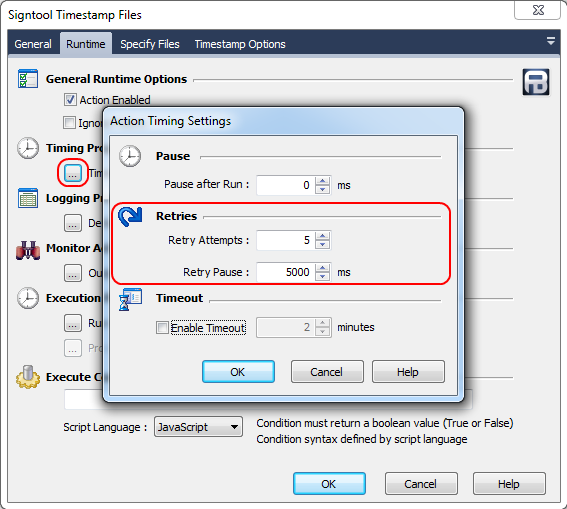The width and height of the screenshot is (567, 509).
Task: Toggle the Ignore checkbox under Action Enabled
Action: point(69,123)
